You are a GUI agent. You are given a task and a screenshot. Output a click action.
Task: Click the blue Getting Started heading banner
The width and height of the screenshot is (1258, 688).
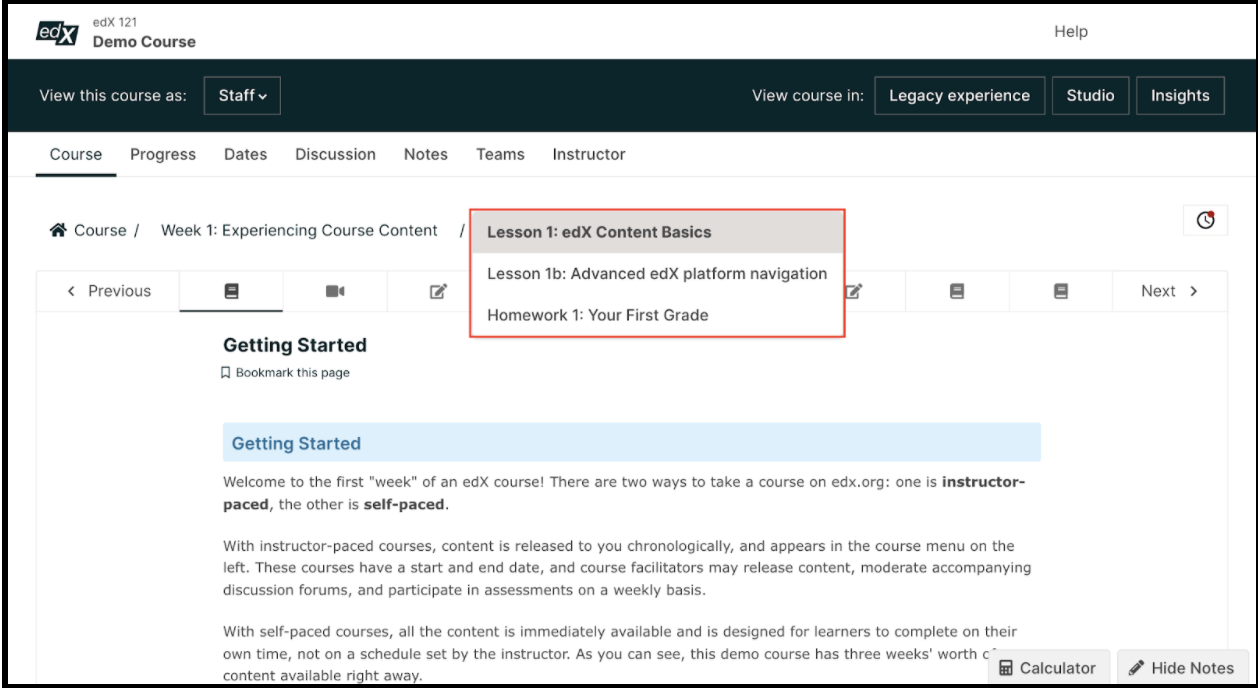pyautogui.click(x=631, y=442)
